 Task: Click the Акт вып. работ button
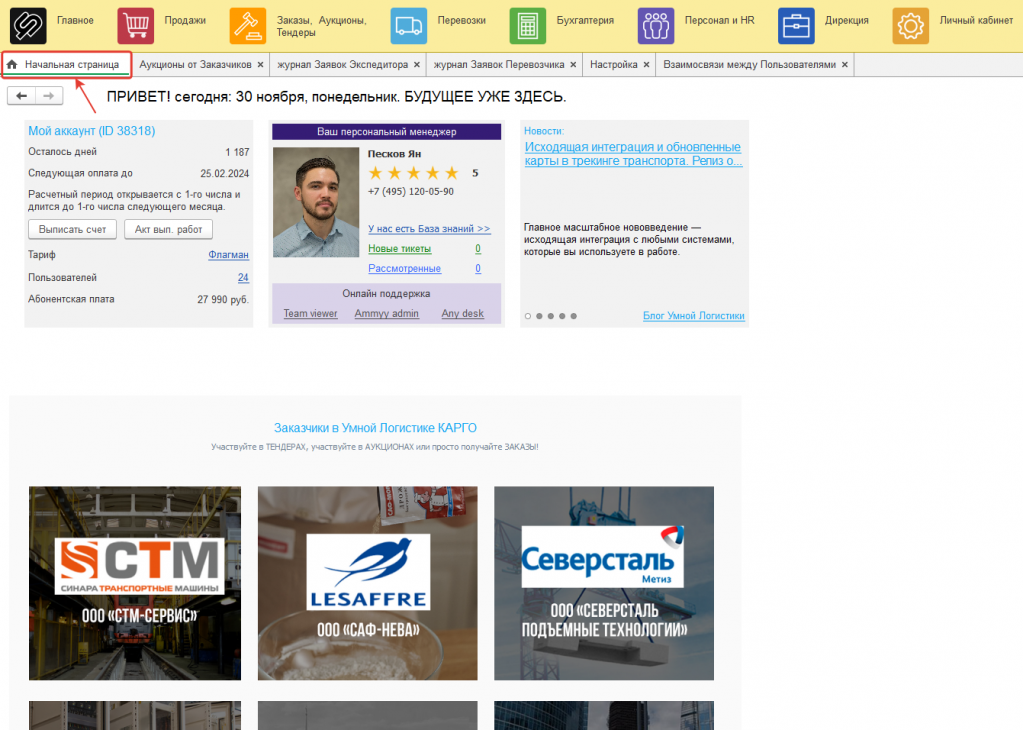pyautogui.click(x=168, y=229)
